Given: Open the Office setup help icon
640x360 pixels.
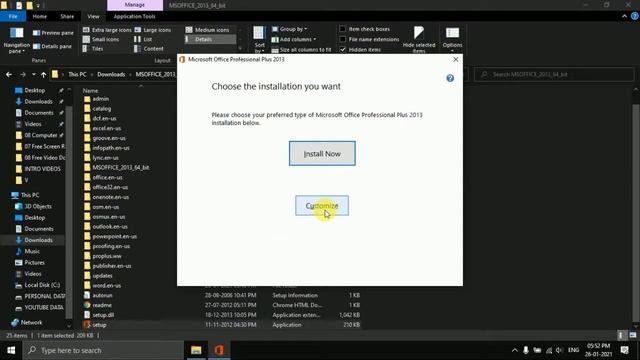Looking at the screenshot, I should pyautogui.click(x=450, y=78).
